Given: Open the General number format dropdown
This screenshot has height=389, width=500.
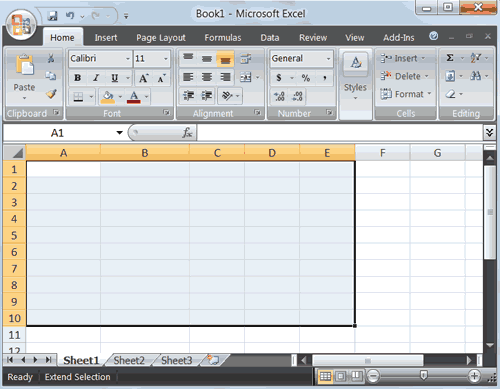Looking at the screenshot, I should (x=328, y=59).
